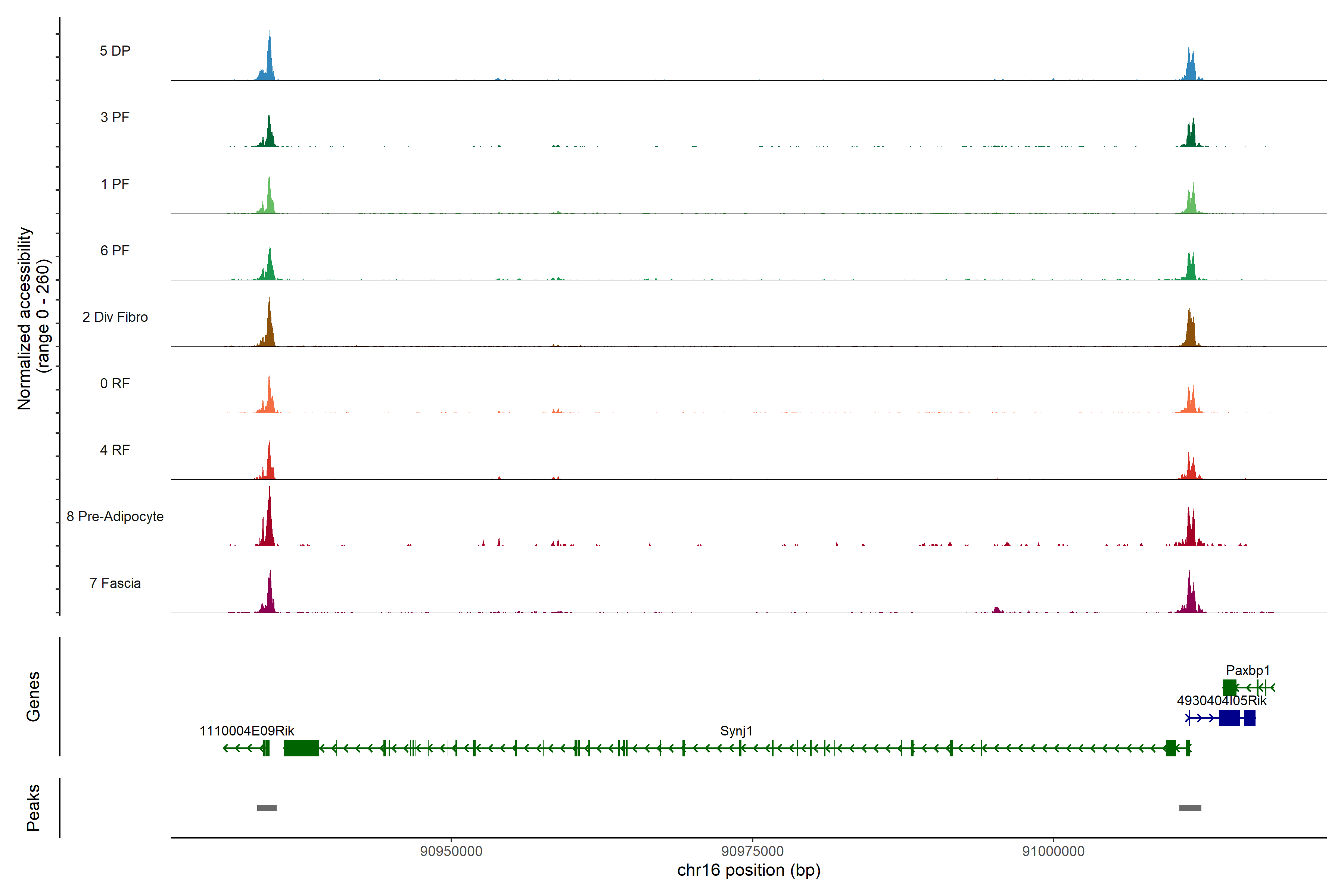Click the chr16 position axis title
The width and height of the screenshot is (1344, 896).
click(749, 870)
